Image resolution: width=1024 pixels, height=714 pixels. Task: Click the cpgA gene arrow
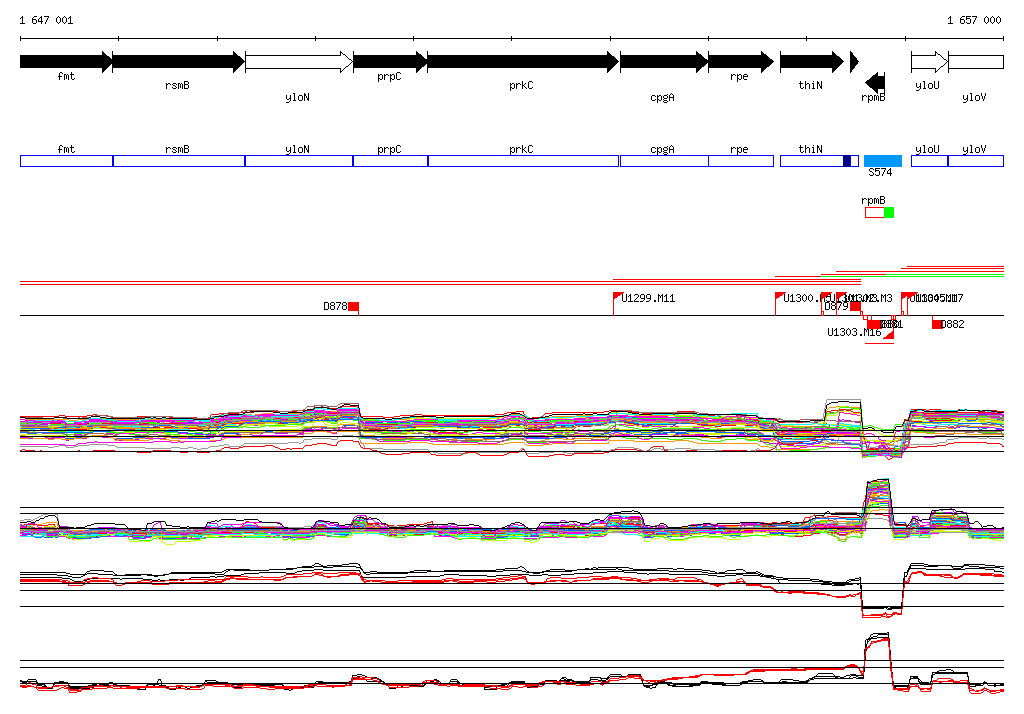[x=664, y=62]
